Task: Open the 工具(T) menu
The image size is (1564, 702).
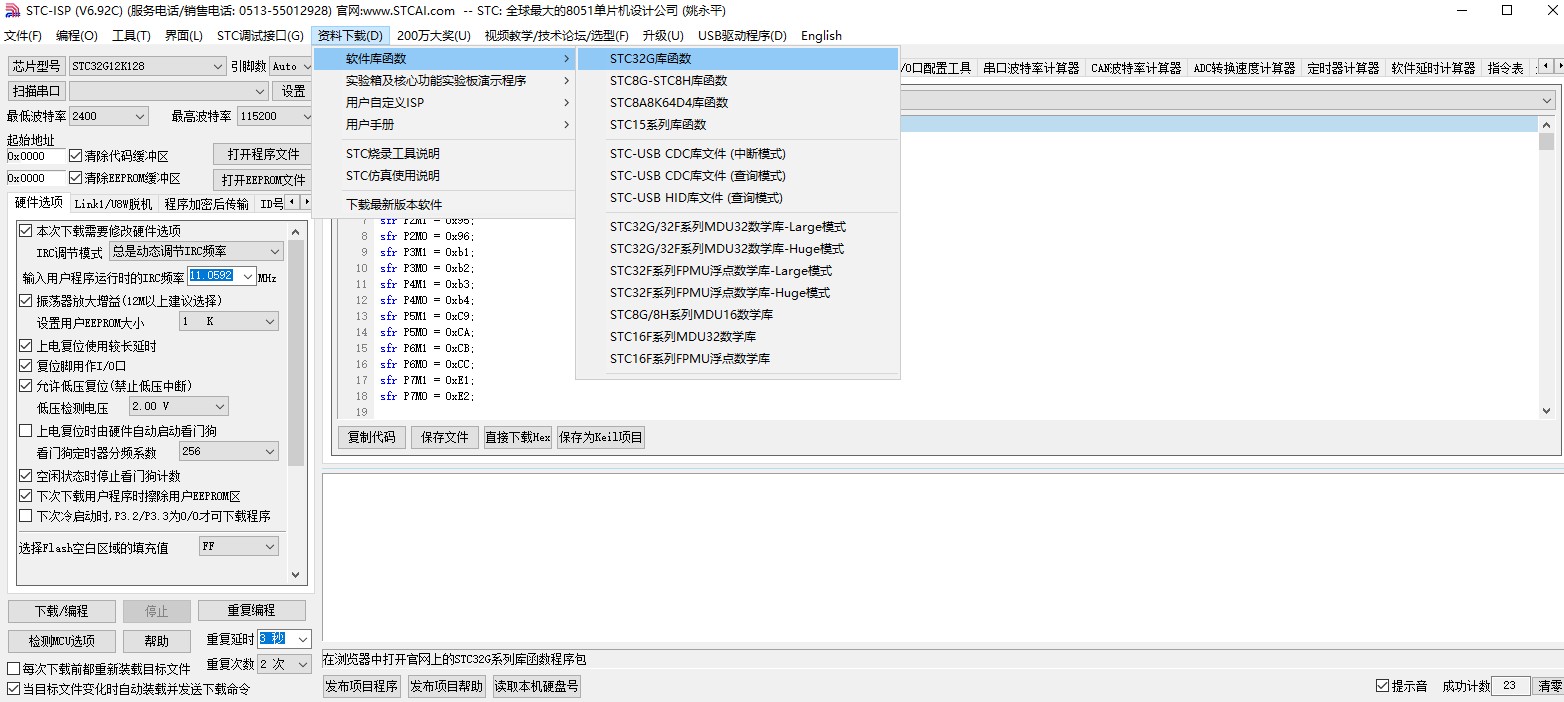Action: [x=131, y=36]
